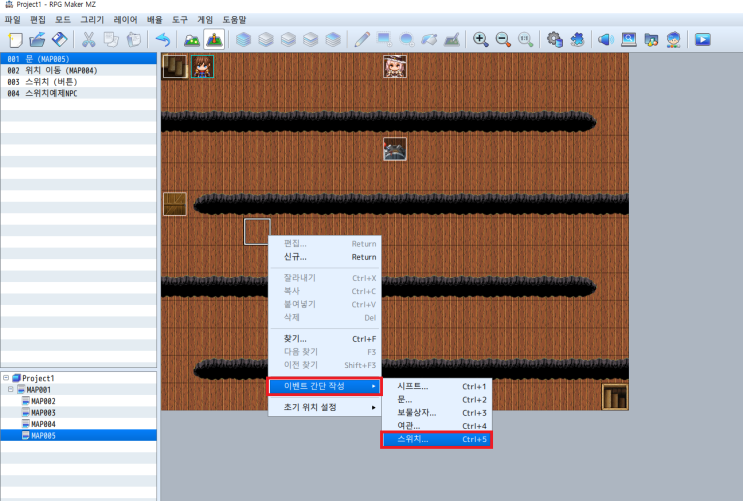Choose 스위치... quick event entry

pos(437,439)
